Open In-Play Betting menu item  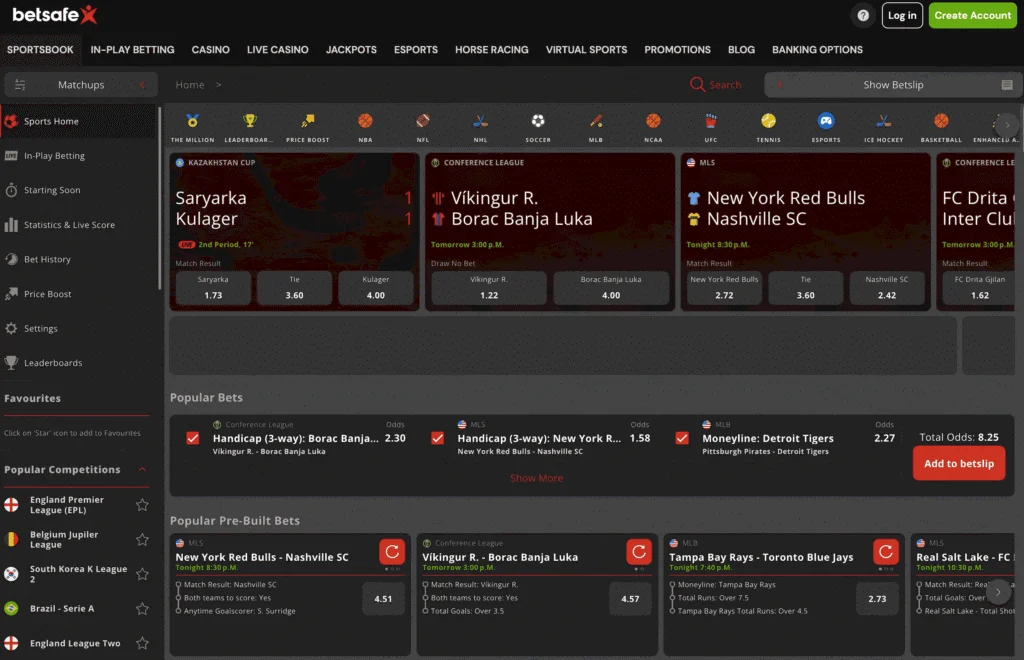pyautogui.click(x=132, y=50)
